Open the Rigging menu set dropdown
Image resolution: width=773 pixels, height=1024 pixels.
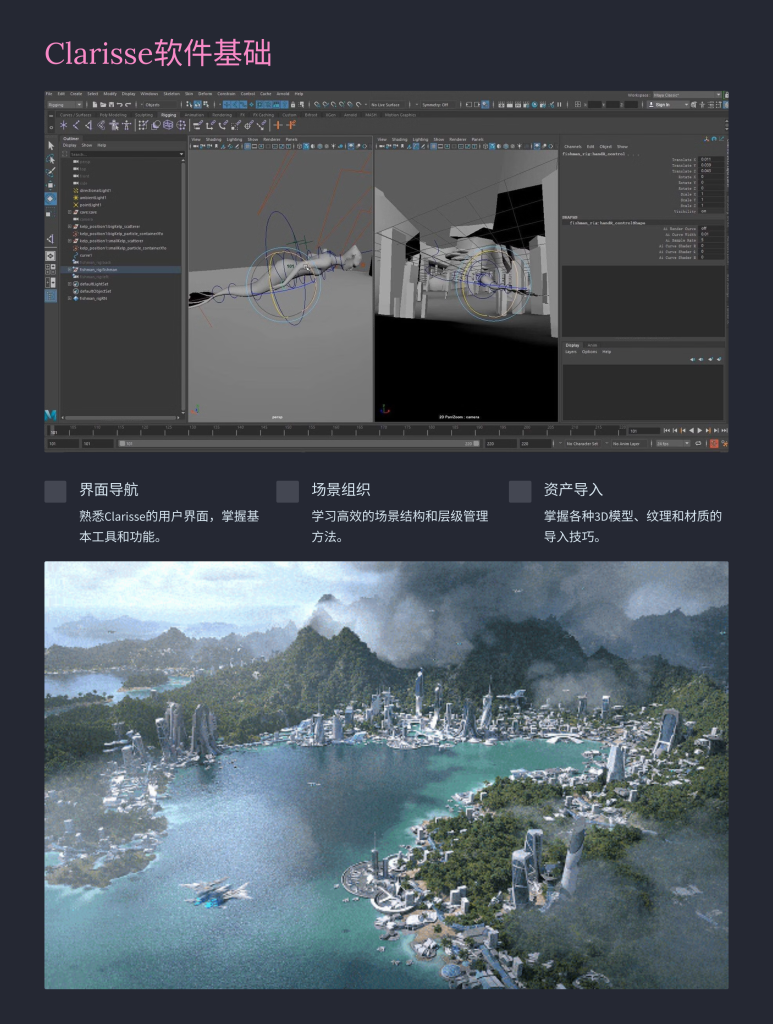point(65,104)
